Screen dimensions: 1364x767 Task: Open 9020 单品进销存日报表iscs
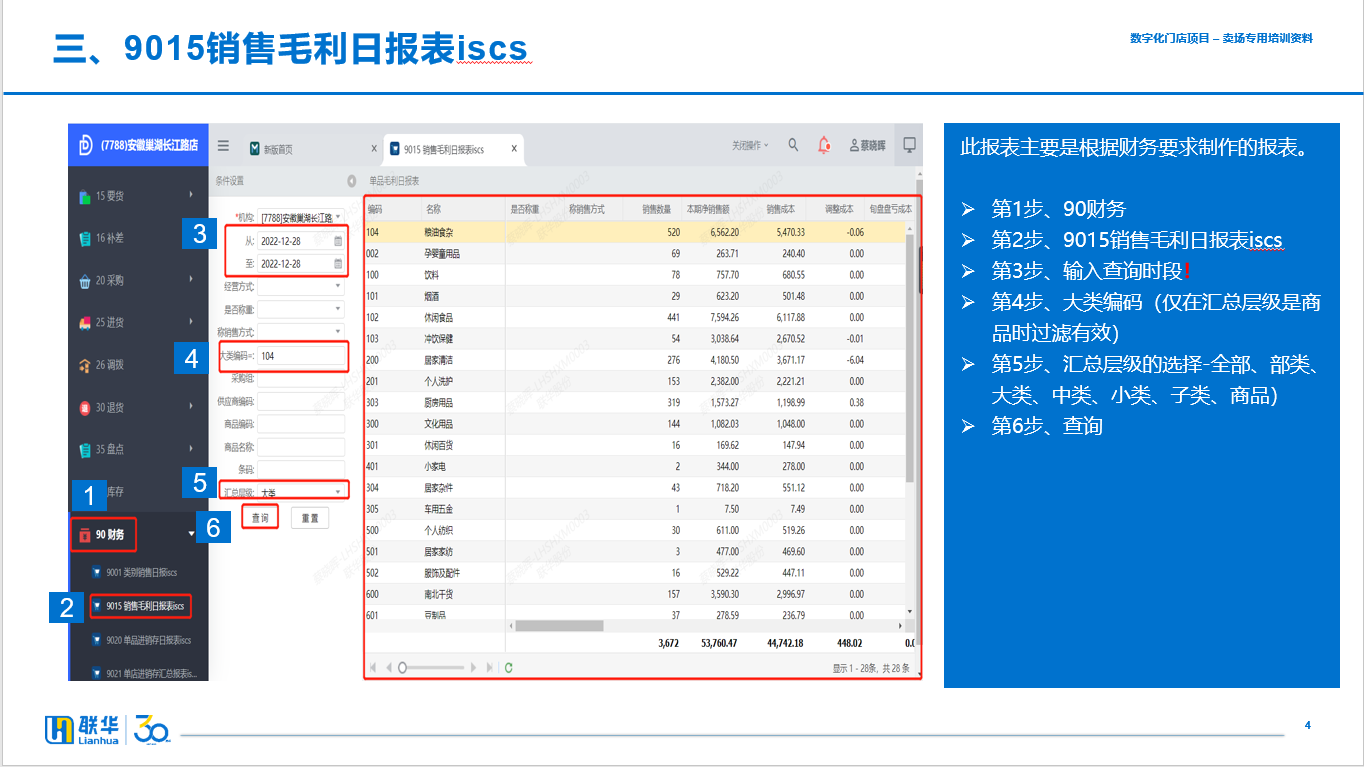[148, 640]
